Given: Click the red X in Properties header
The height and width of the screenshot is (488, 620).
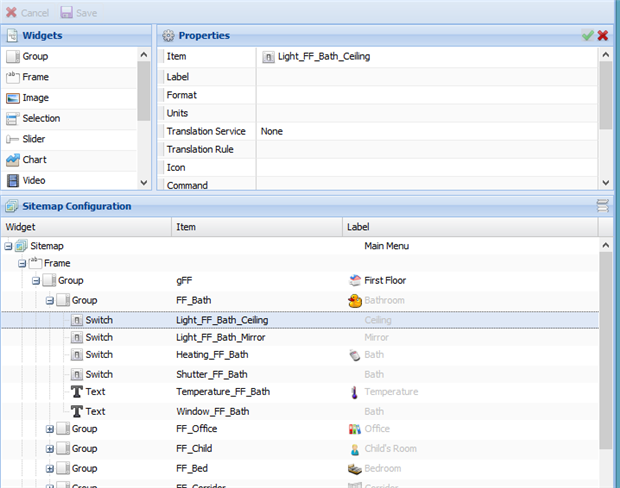Looking at the screenshot, I should (603, 35).
